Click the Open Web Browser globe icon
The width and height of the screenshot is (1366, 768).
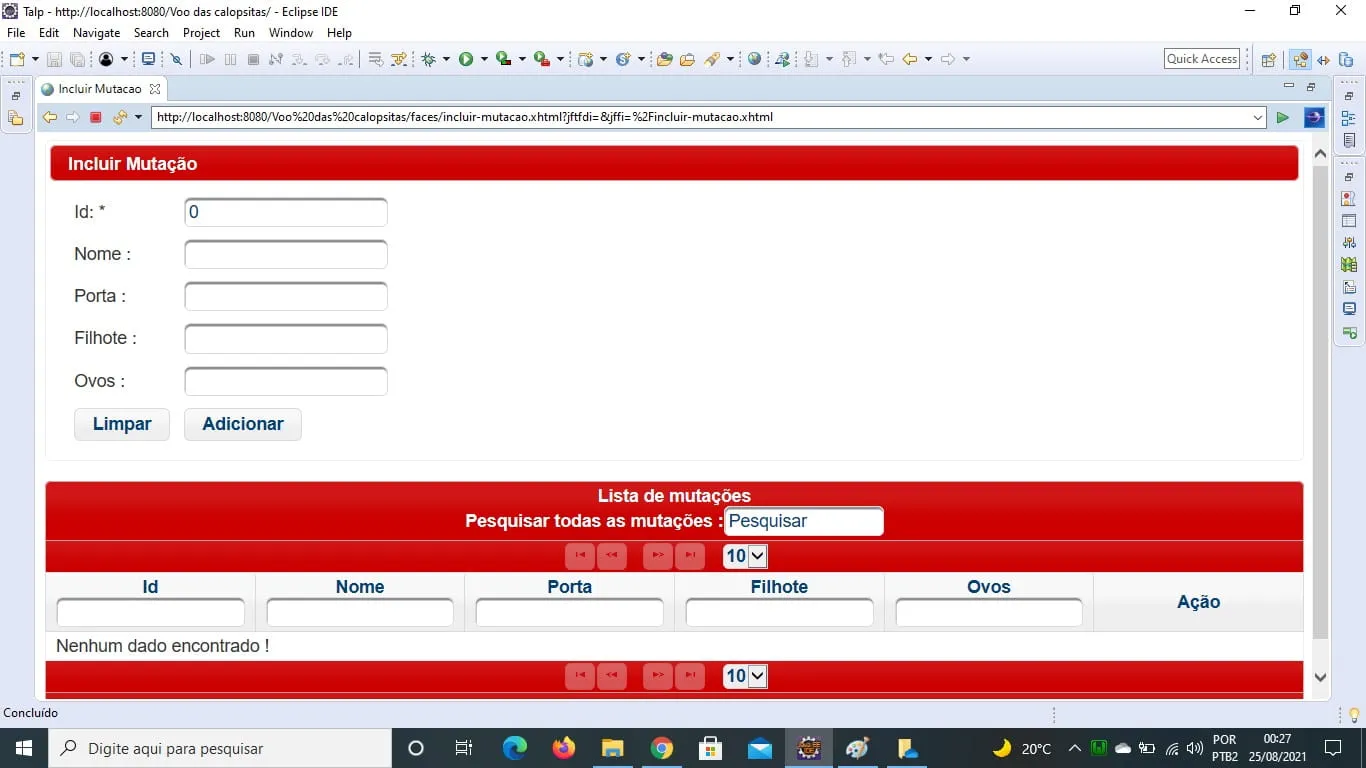[x=755, y=59]
